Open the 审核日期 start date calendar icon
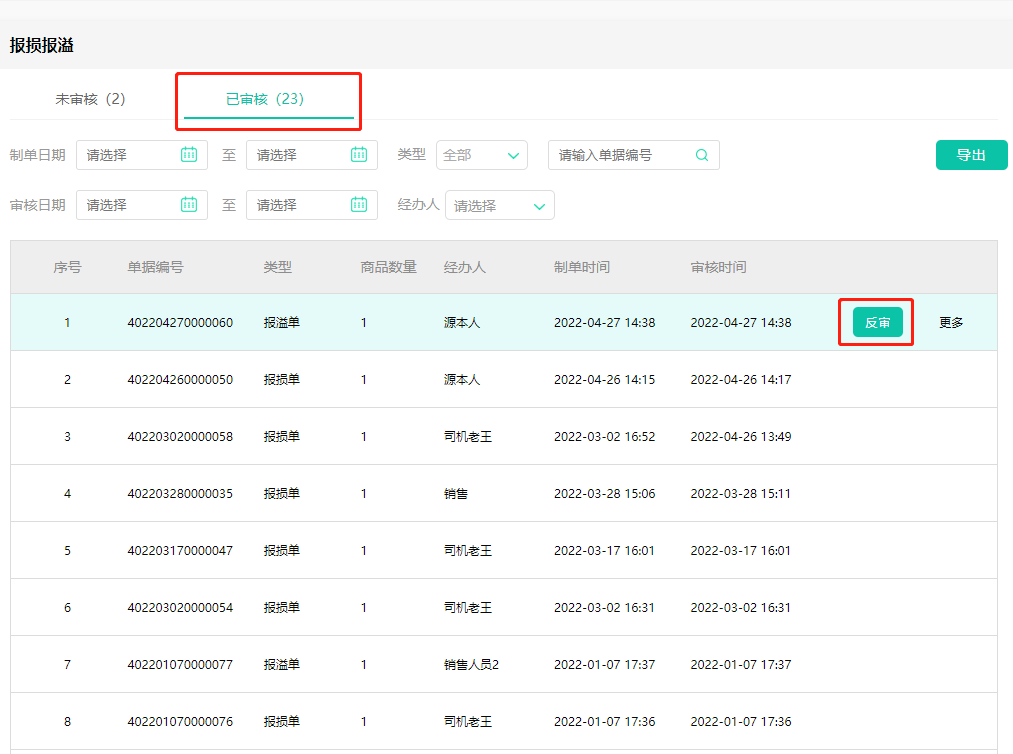The image size is (1013, 754). [x=191, y=205]
